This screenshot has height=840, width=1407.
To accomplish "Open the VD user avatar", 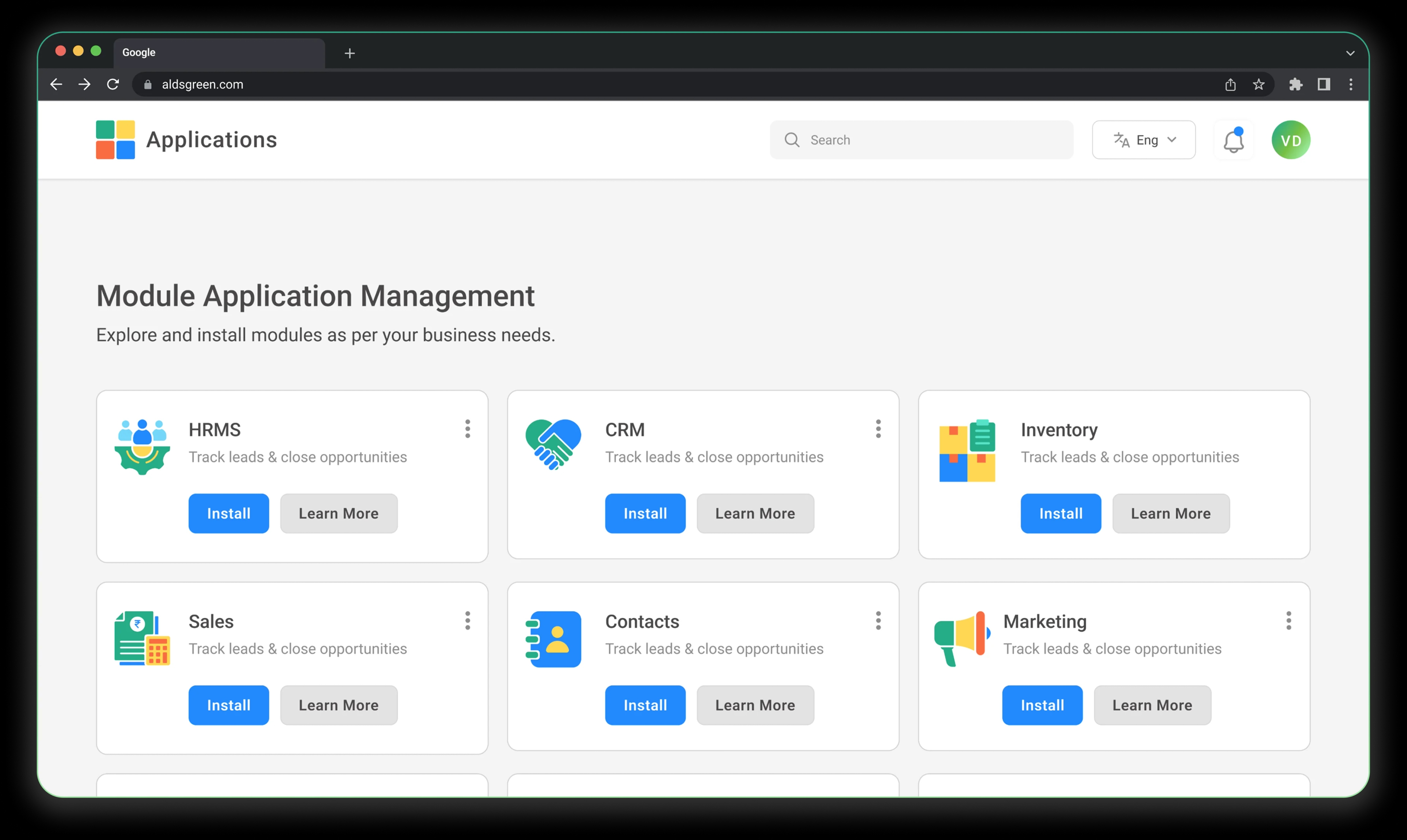I will point(1290,140).
